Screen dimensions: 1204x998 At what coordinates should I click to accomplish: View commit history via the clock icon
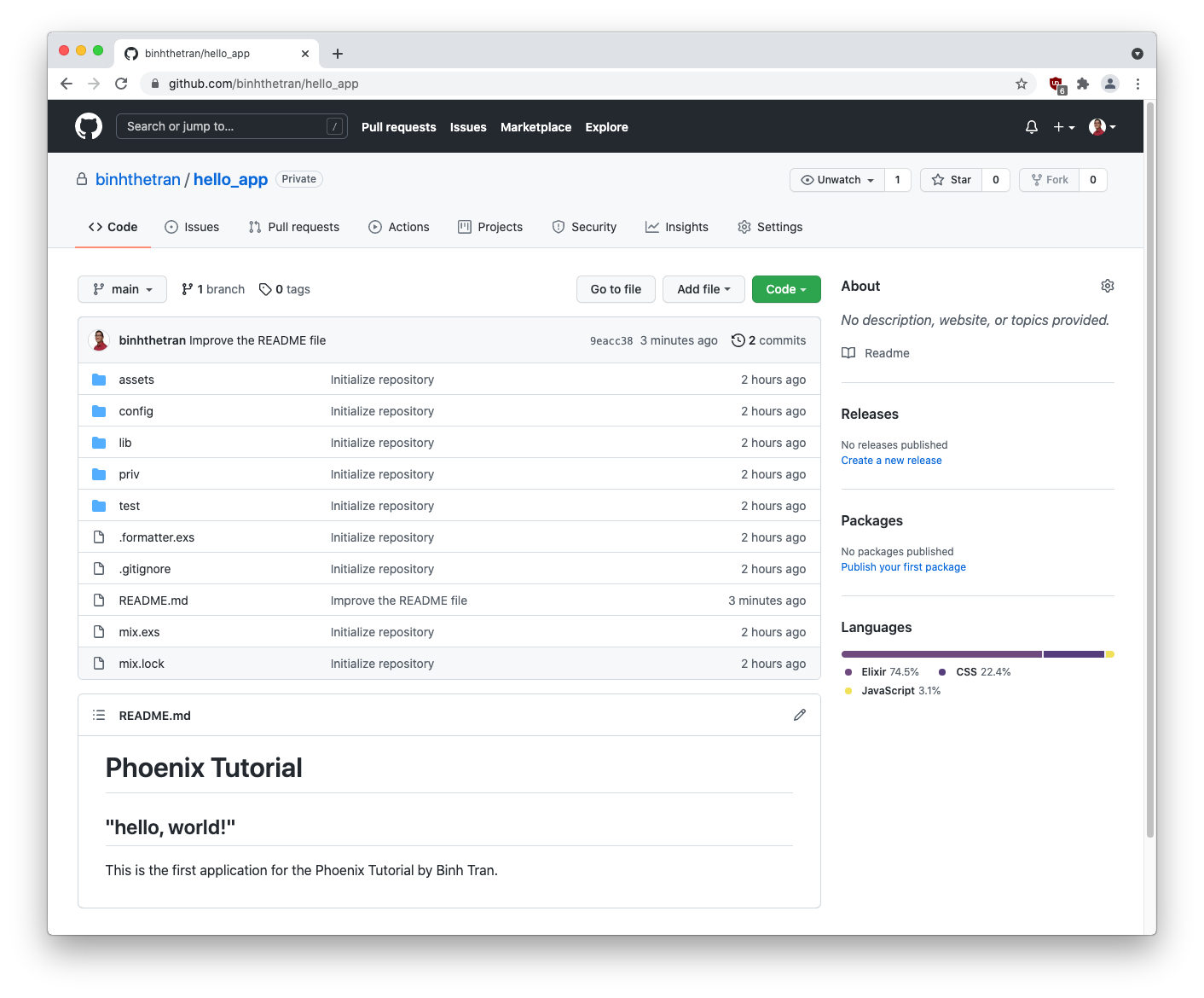point(738,339)
